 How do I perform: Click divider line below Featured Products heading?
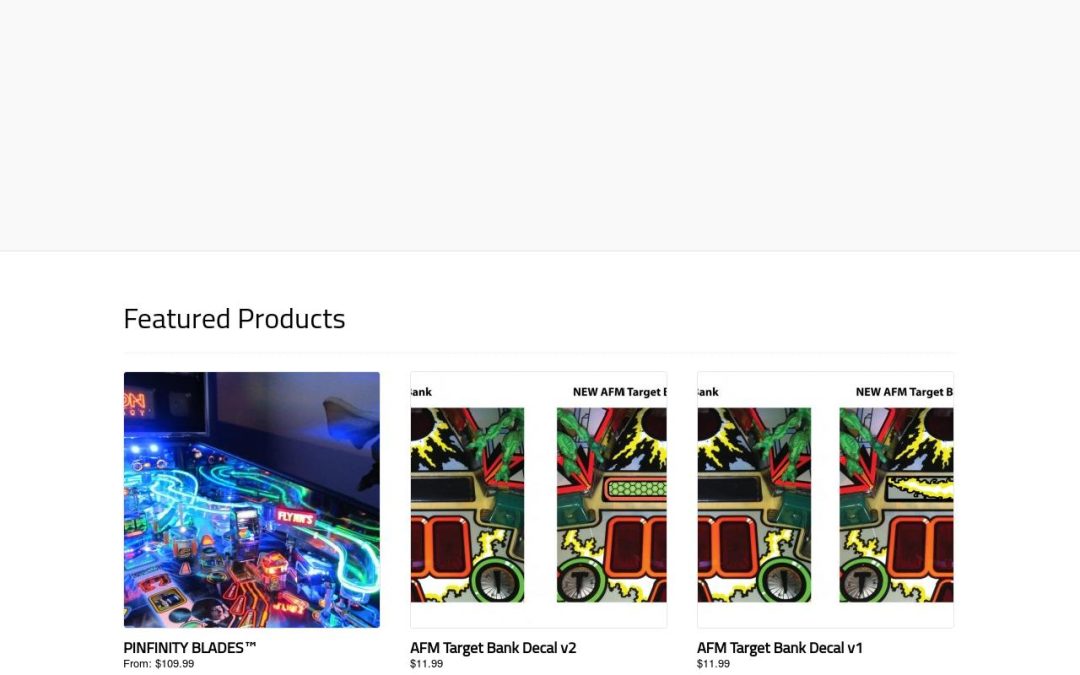[x=539, y=353]
